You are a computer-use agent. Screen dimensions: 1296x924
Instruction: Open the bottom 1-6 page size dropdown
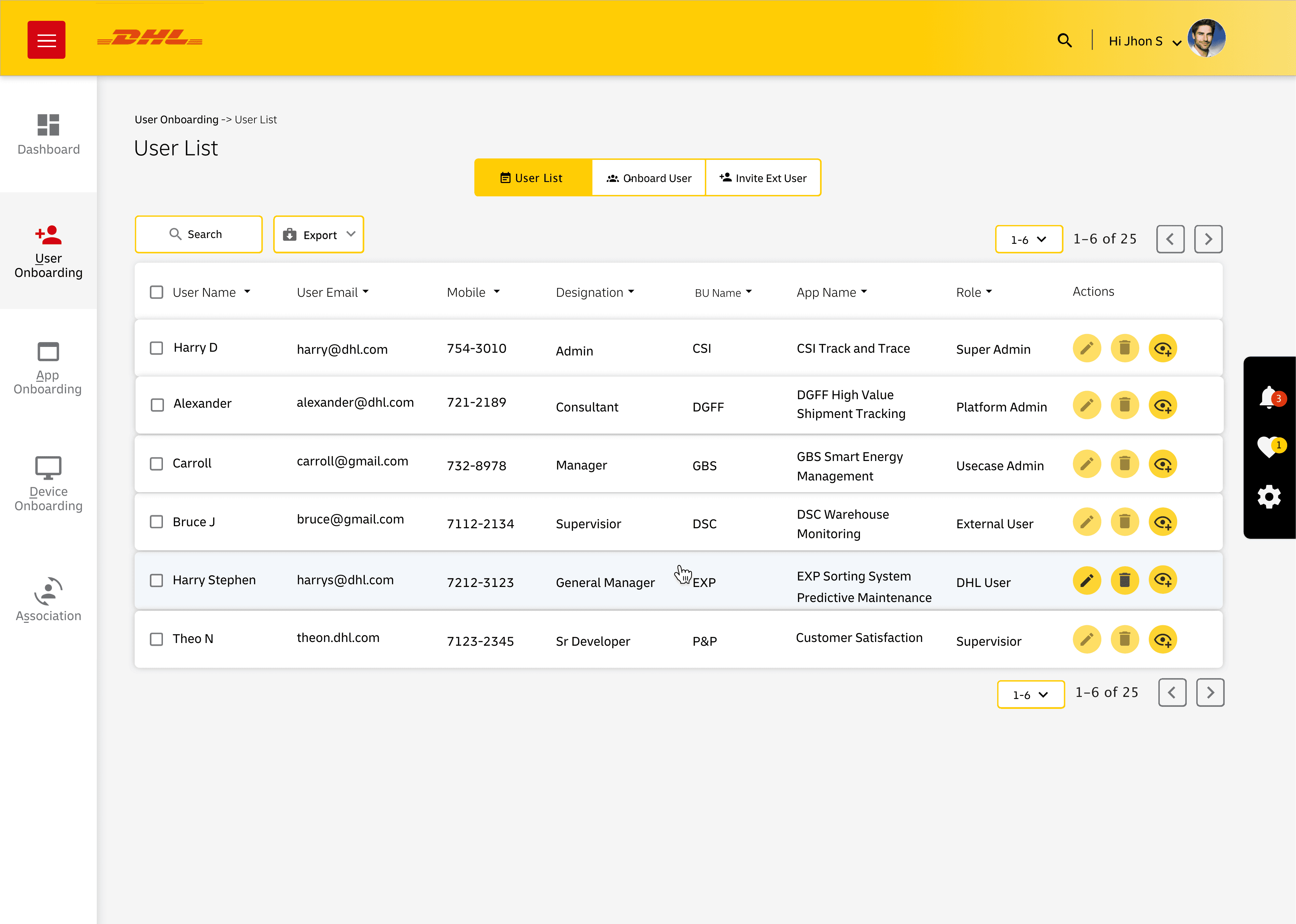click(x=1031, y=694)
